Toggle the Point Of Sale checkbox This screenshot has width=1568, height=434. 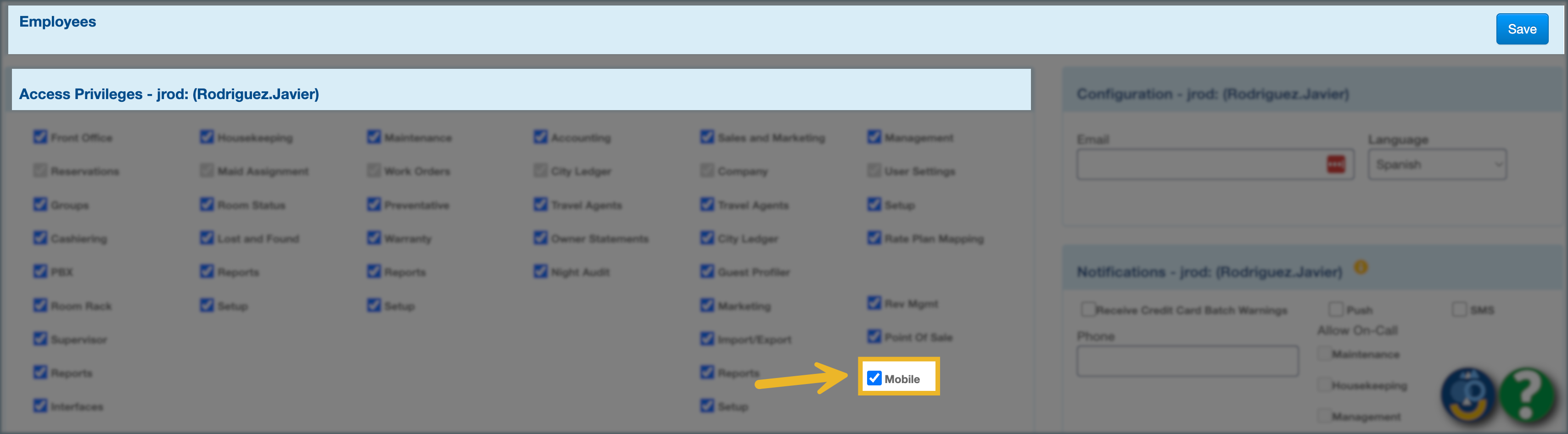(x=874, y=336)
